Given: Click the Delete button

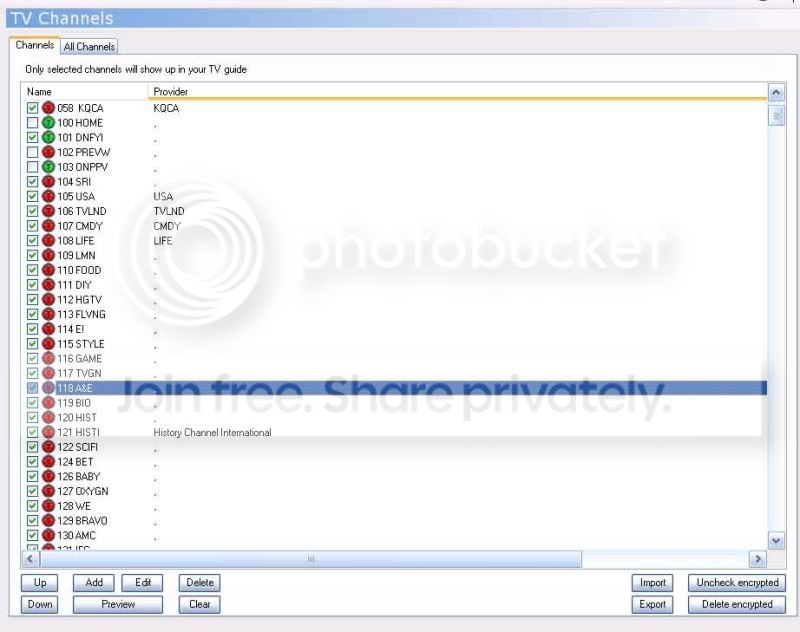Looking at the screenshot, I should click(199, 583).
